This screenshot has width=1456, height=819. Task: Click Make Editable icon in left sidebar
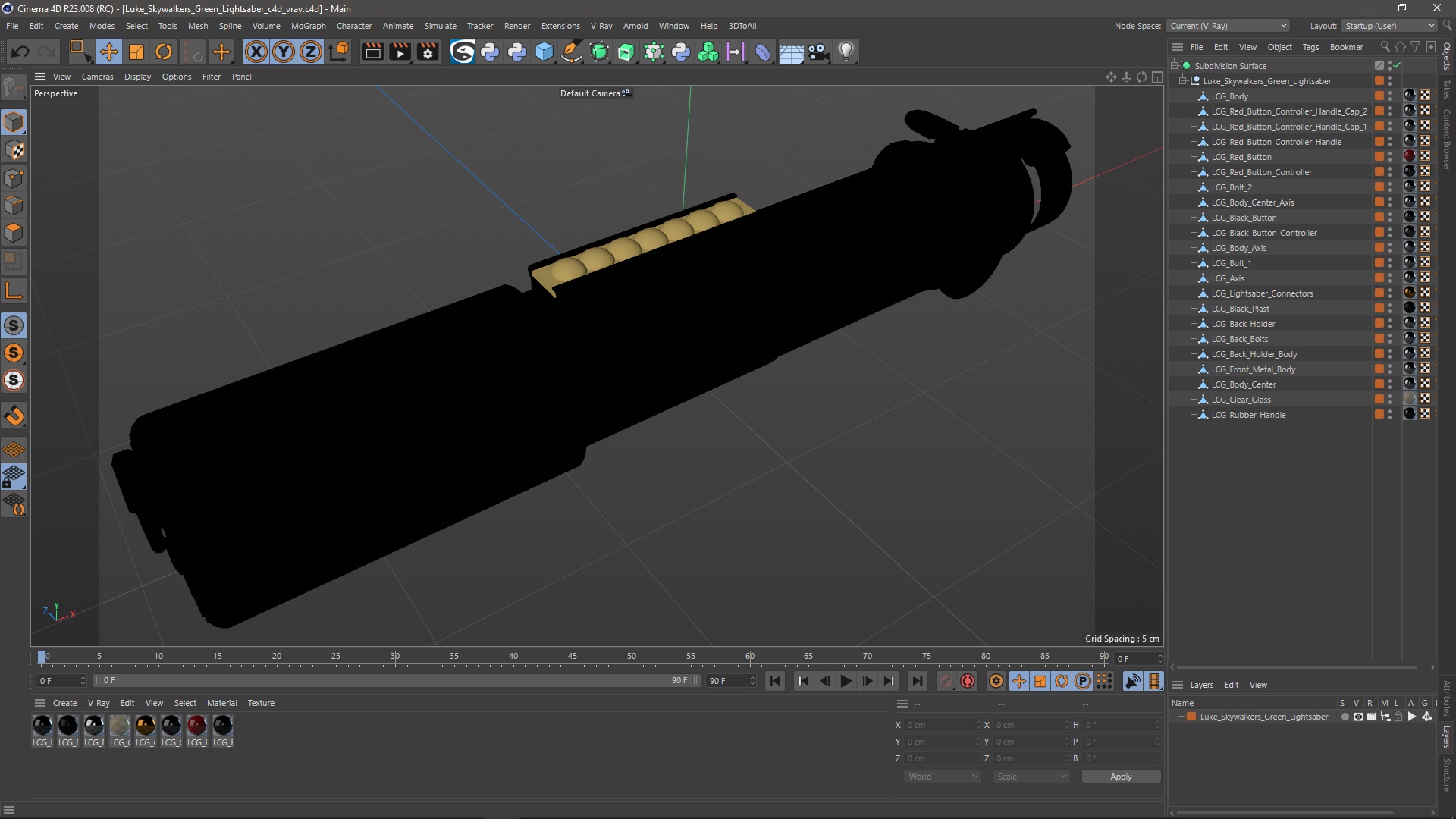[x=14, y=89]
